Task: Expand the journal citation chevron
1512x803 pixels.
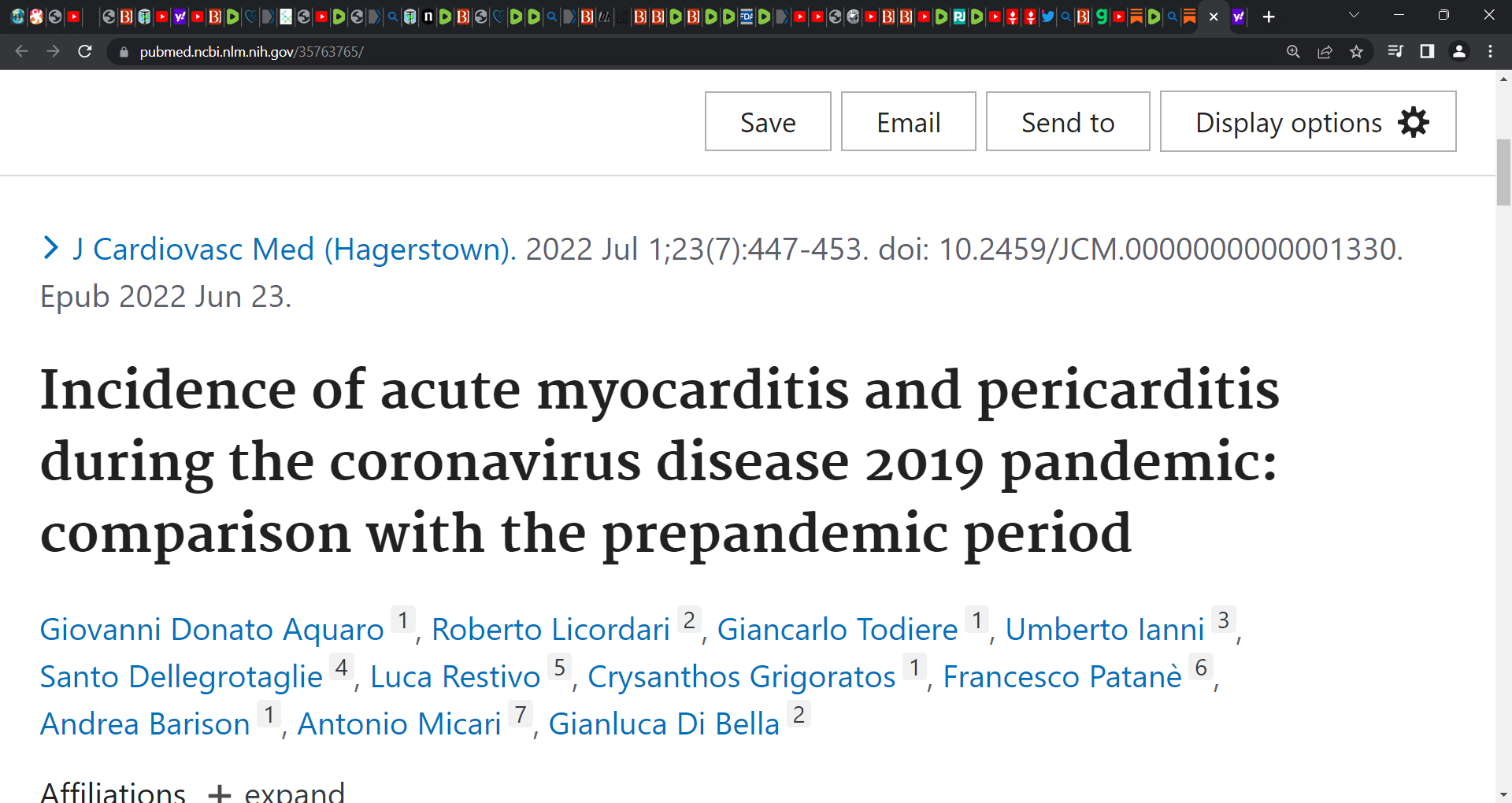Action: point(51,248)
